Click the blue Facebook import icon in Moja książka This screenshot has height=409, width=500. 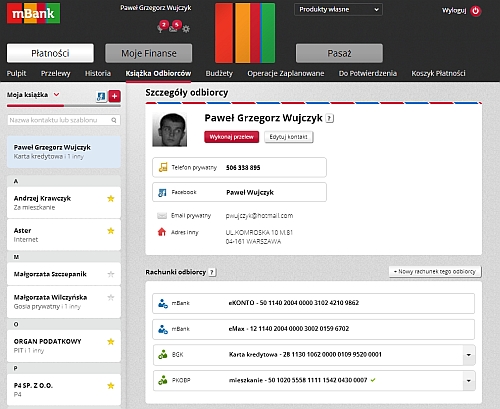pyautogui.click(x=101, y=96)
